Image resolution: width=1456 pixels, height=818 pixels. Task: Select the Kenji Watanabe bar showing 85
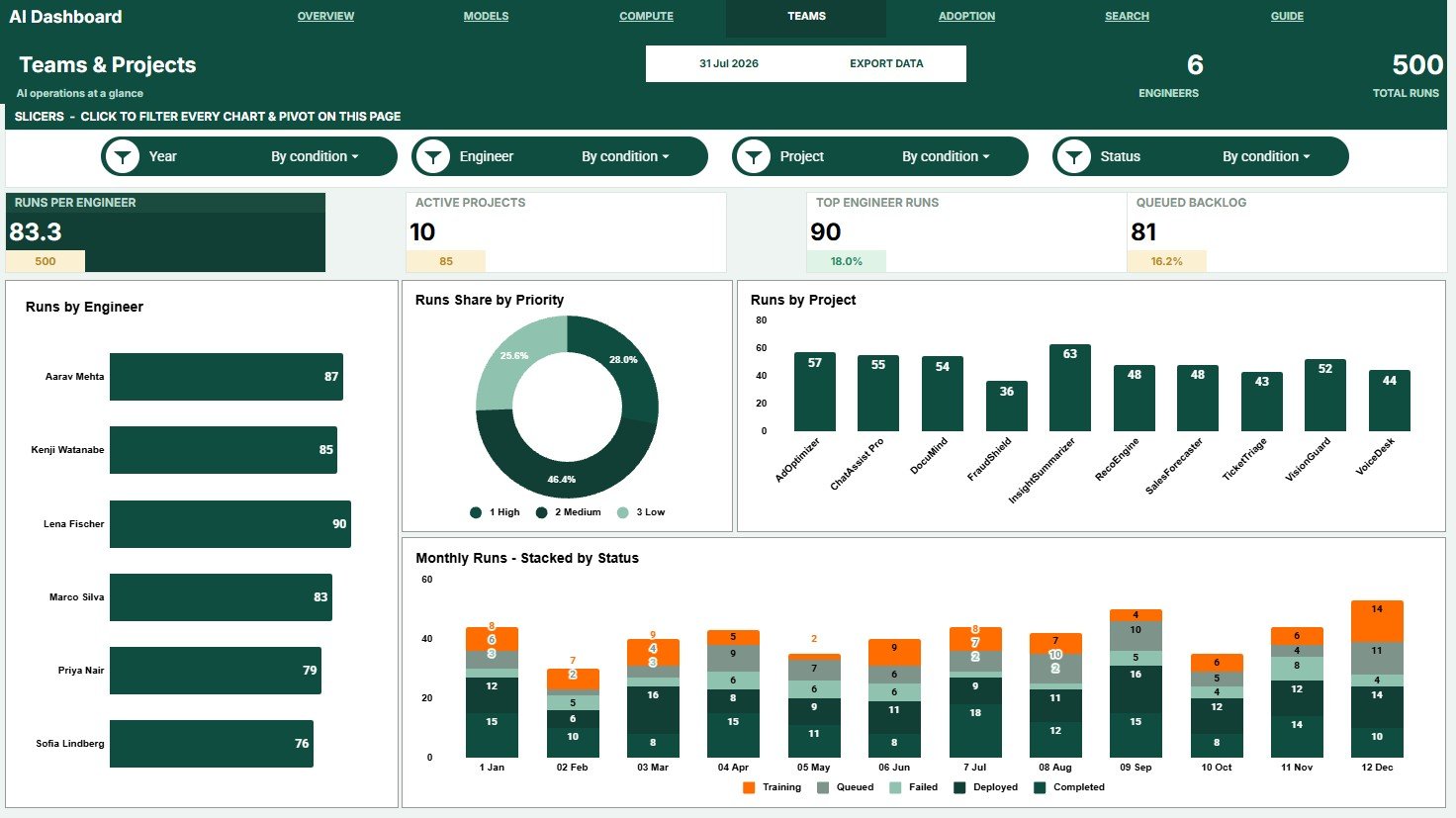coord(223,450)
